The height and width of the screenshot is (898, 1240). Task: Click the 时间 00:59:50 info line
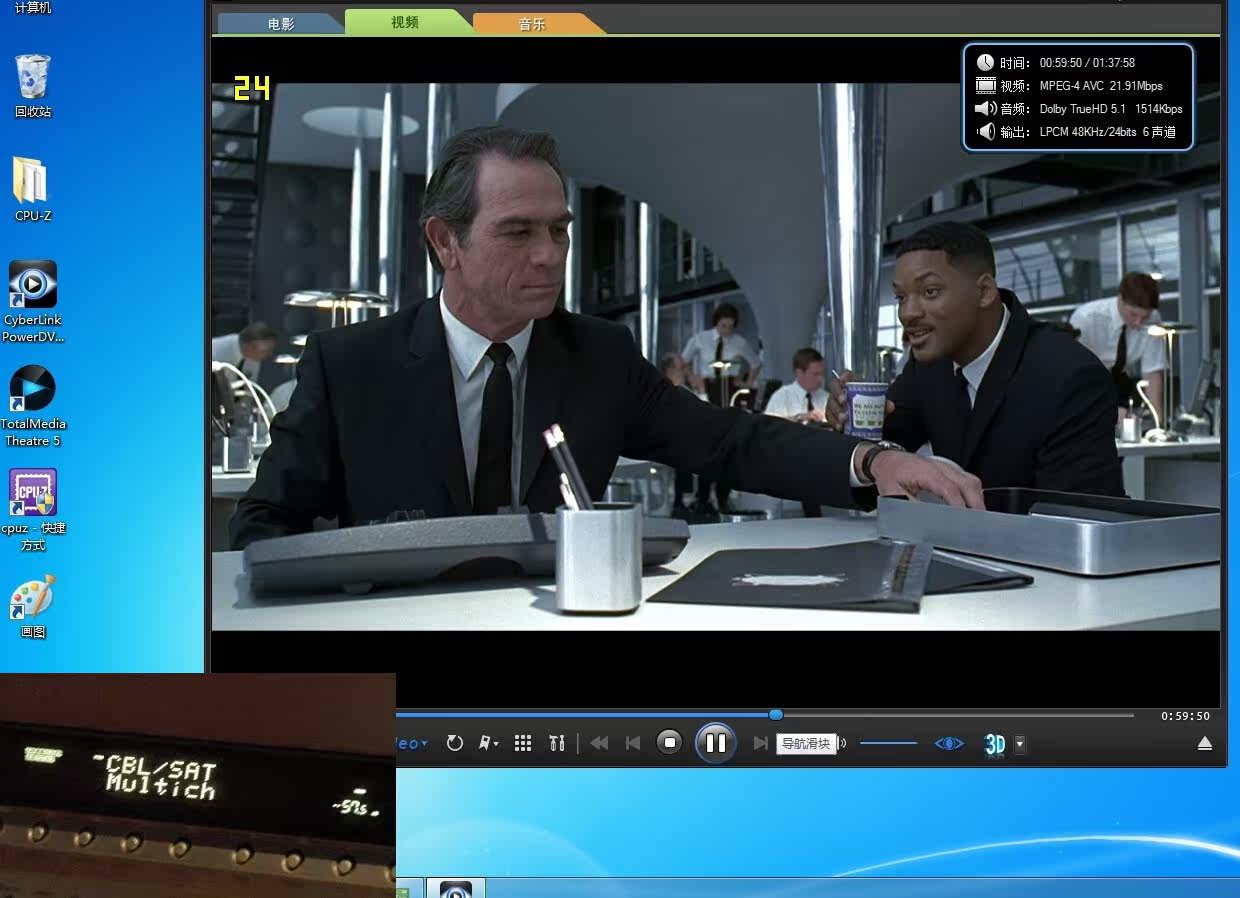point(1056,62)
